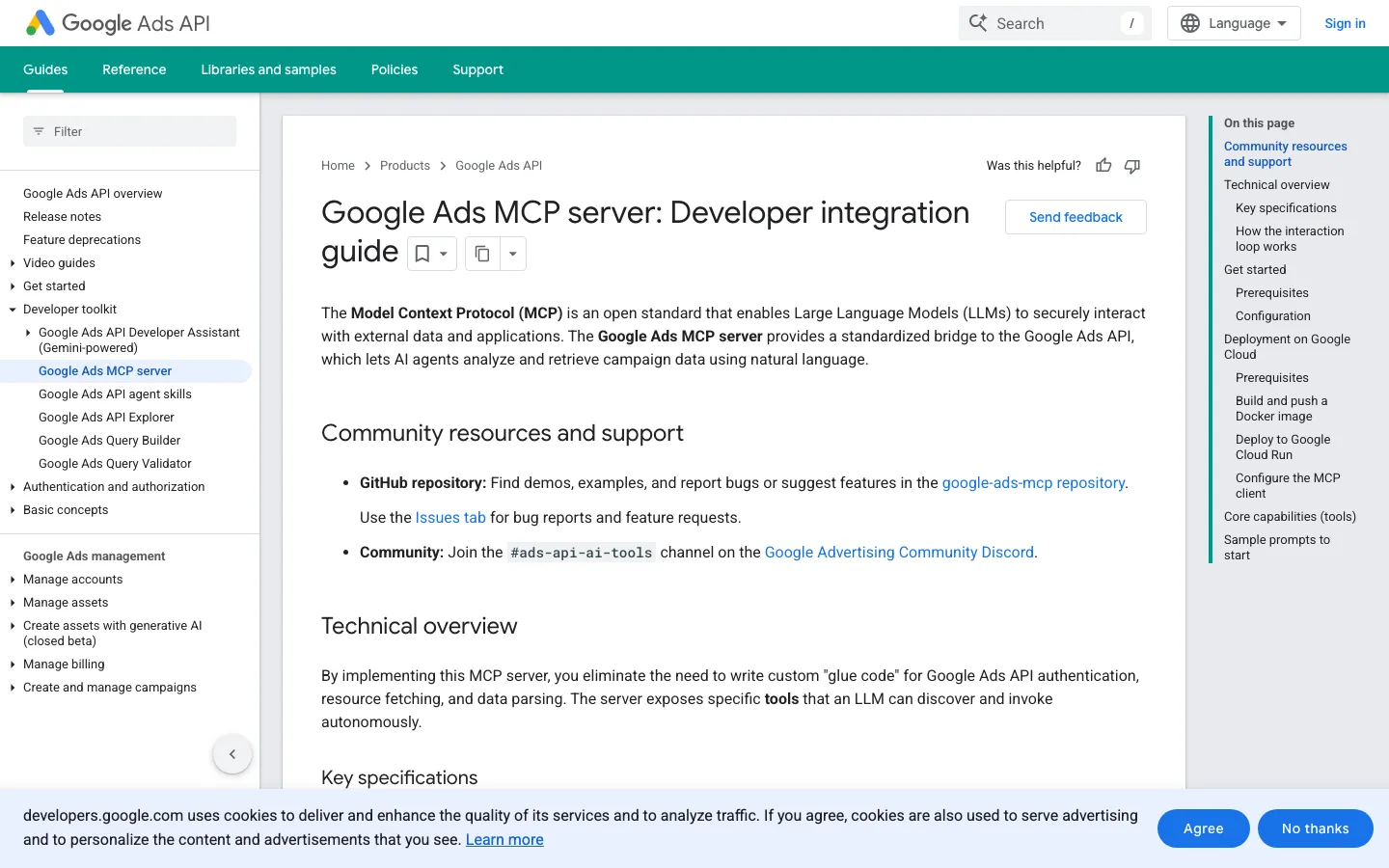This screenshot has width=1389, height=868.
Task: Agree to cookies
Action: pos(1203,828)
